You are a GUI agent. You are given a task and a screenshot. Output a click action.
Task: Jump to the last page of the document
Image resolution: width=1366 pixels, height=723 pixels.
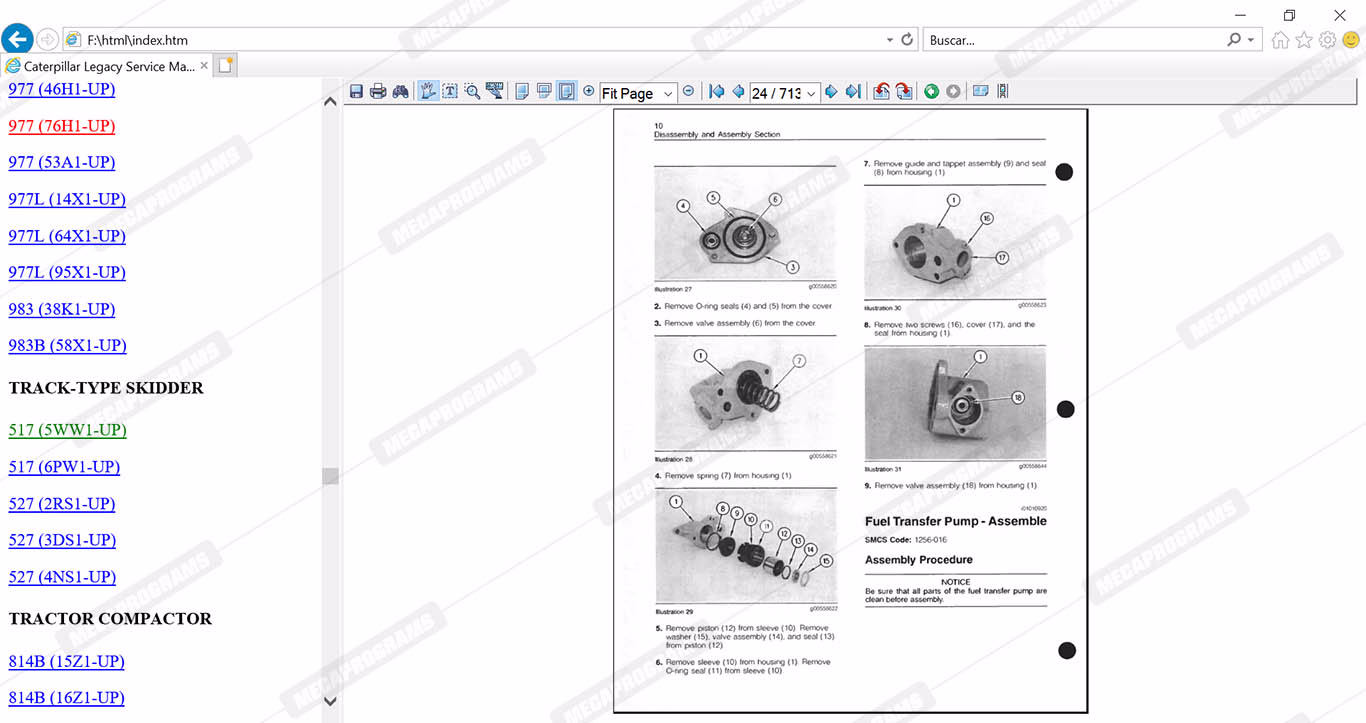click(853, 92)
